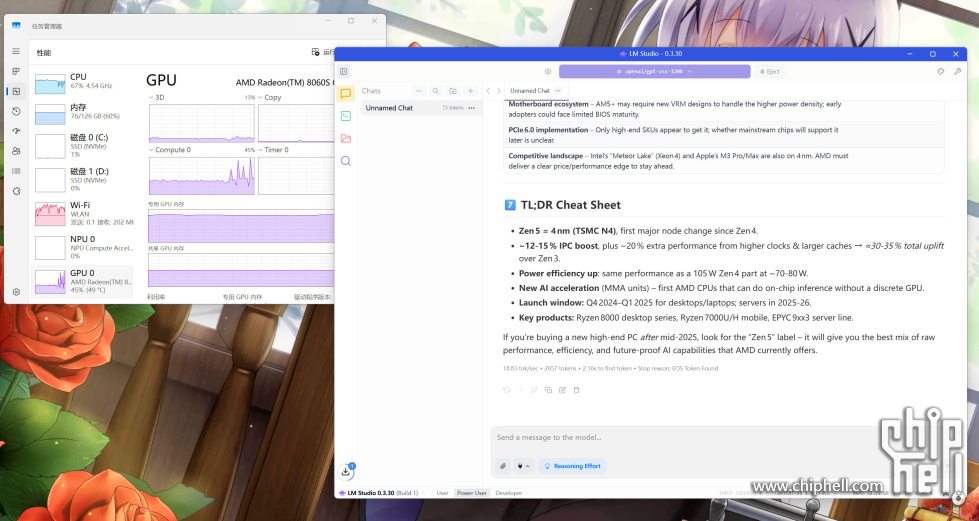
Task: Create a new chat with plus icon
Action: tap(470, 91)
